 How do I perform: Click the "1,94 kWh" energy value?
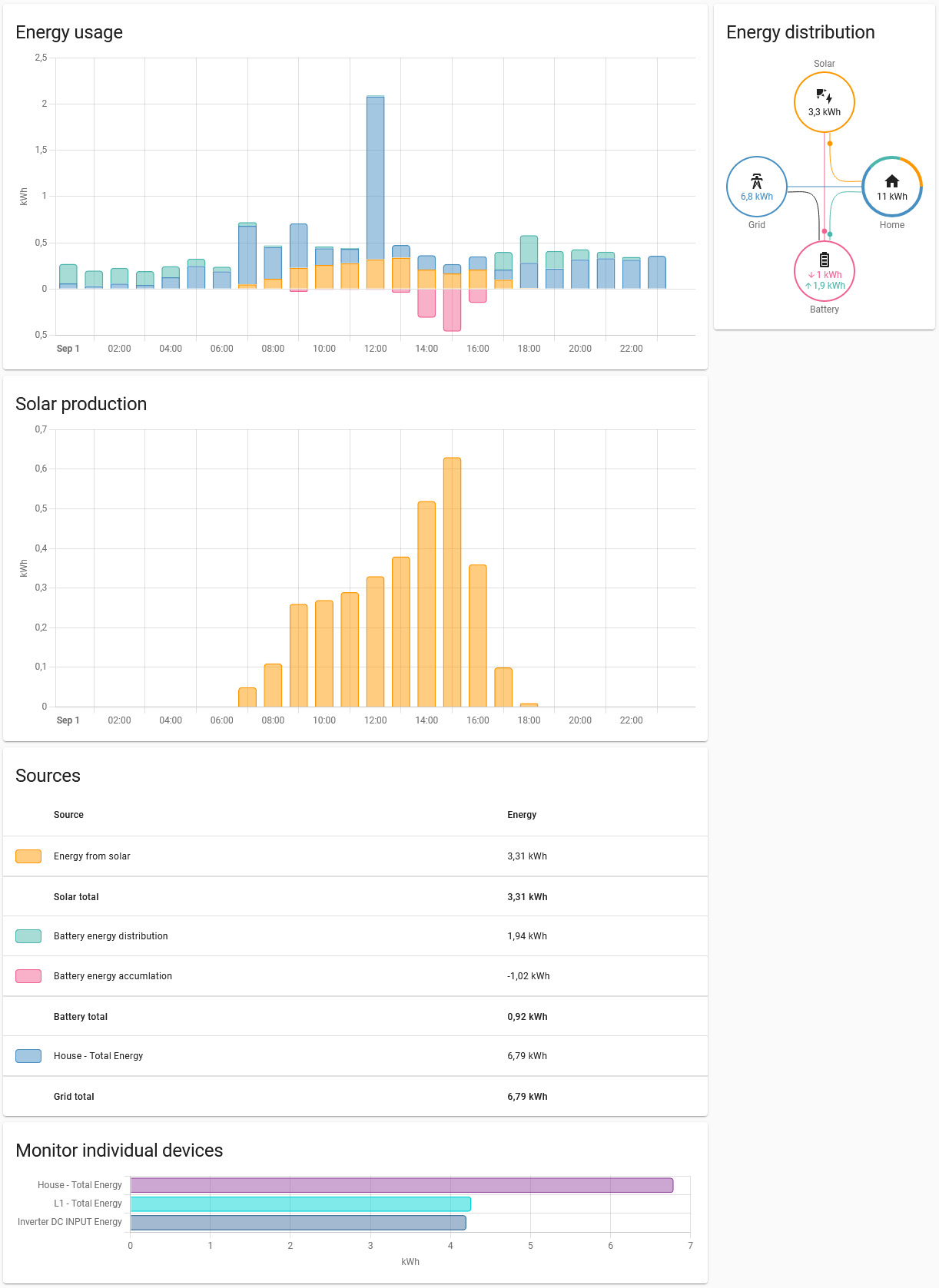(x=527, y=936)
